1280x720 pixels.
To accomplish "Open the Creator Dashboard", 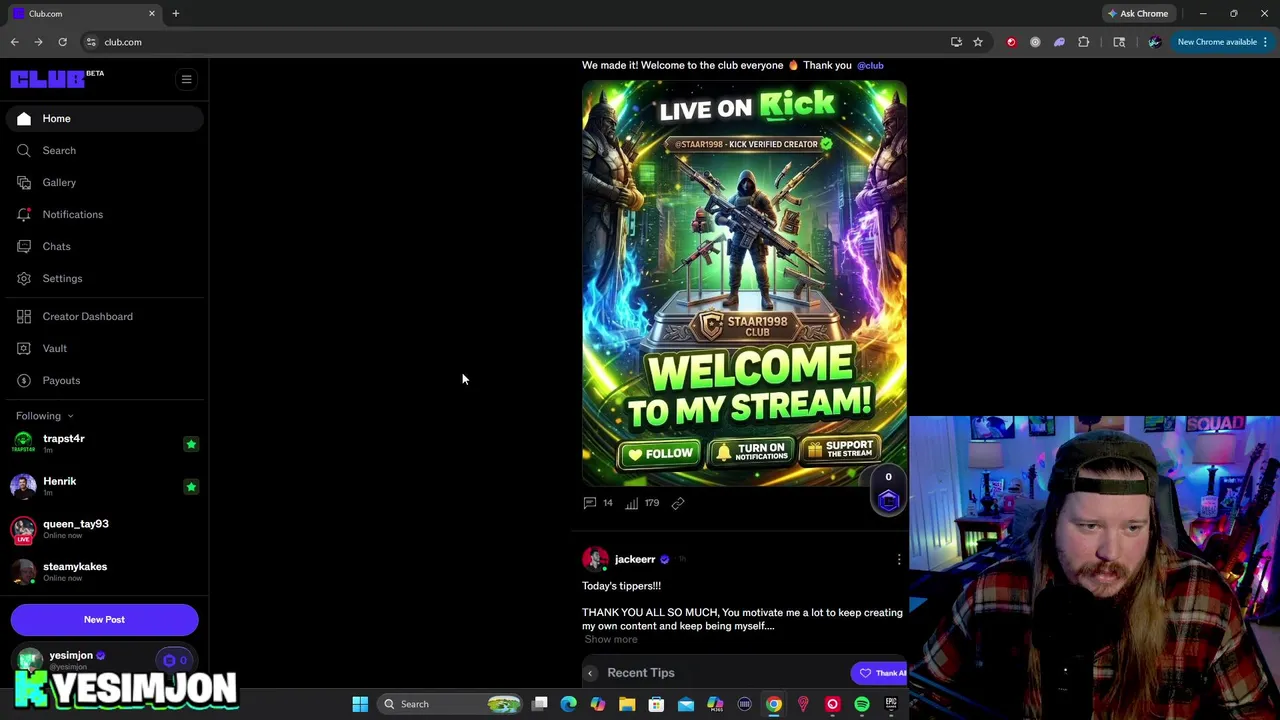I will (x=104, y=316).
